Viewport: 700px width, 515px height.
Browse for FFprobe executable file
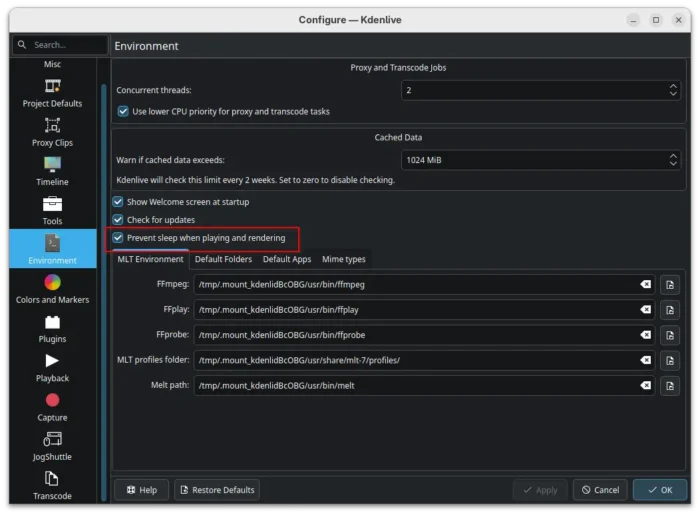tap(670, 335)
